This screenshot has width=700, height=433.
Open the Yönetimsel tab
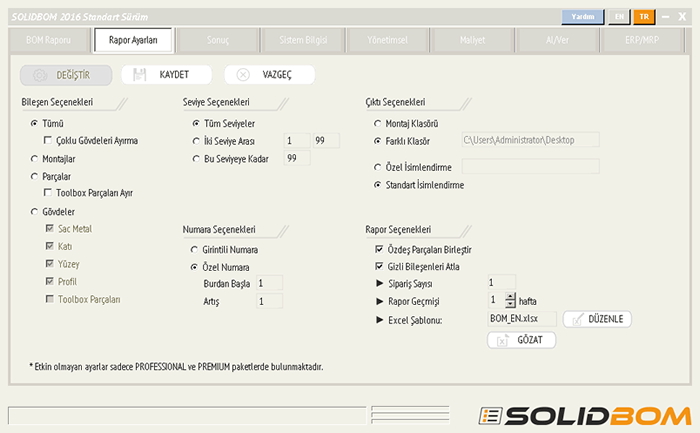tap(388, 40)
